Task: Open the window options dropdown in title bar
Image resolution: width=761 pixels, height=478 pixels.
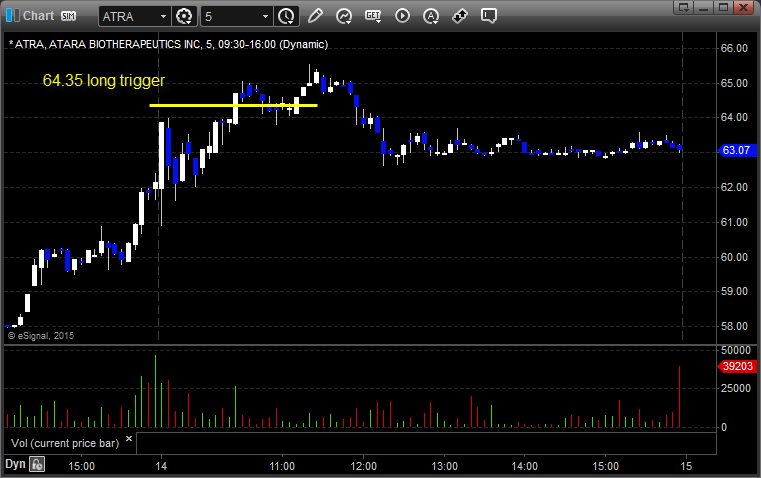Action: 684,7
